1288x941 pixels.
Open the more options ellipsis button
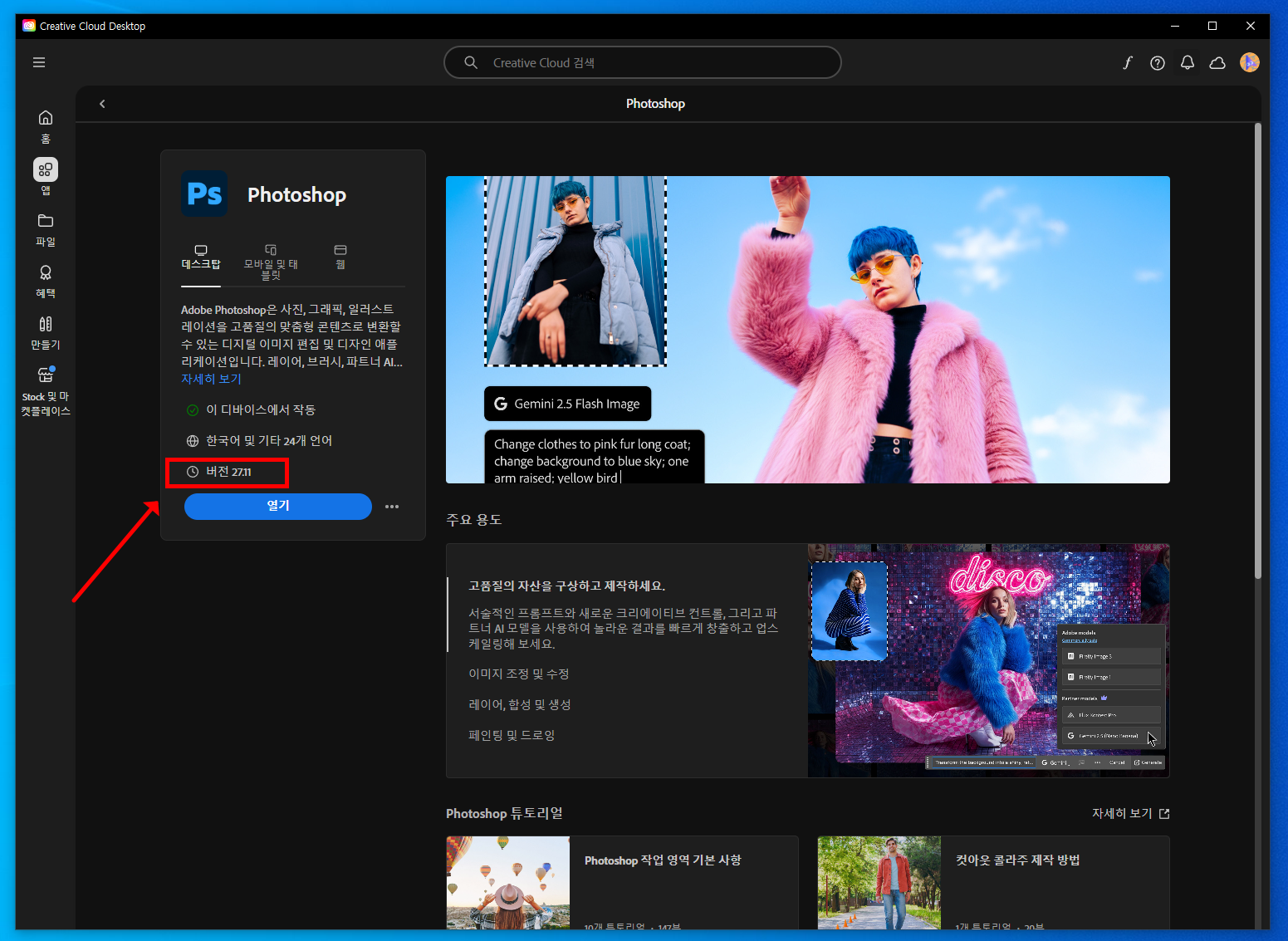[x=392, y=507]
